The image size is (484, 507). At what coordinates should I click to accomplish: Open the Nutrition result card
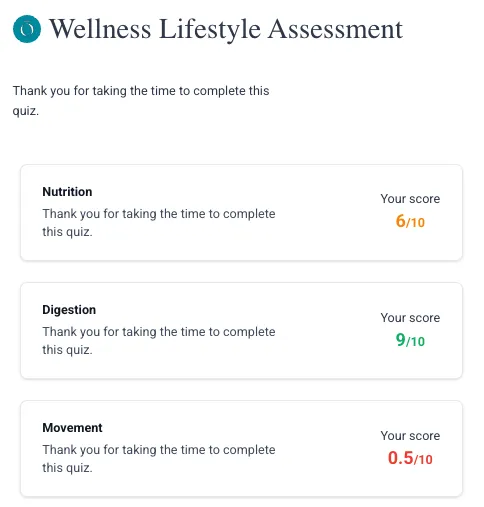point(241,212)
